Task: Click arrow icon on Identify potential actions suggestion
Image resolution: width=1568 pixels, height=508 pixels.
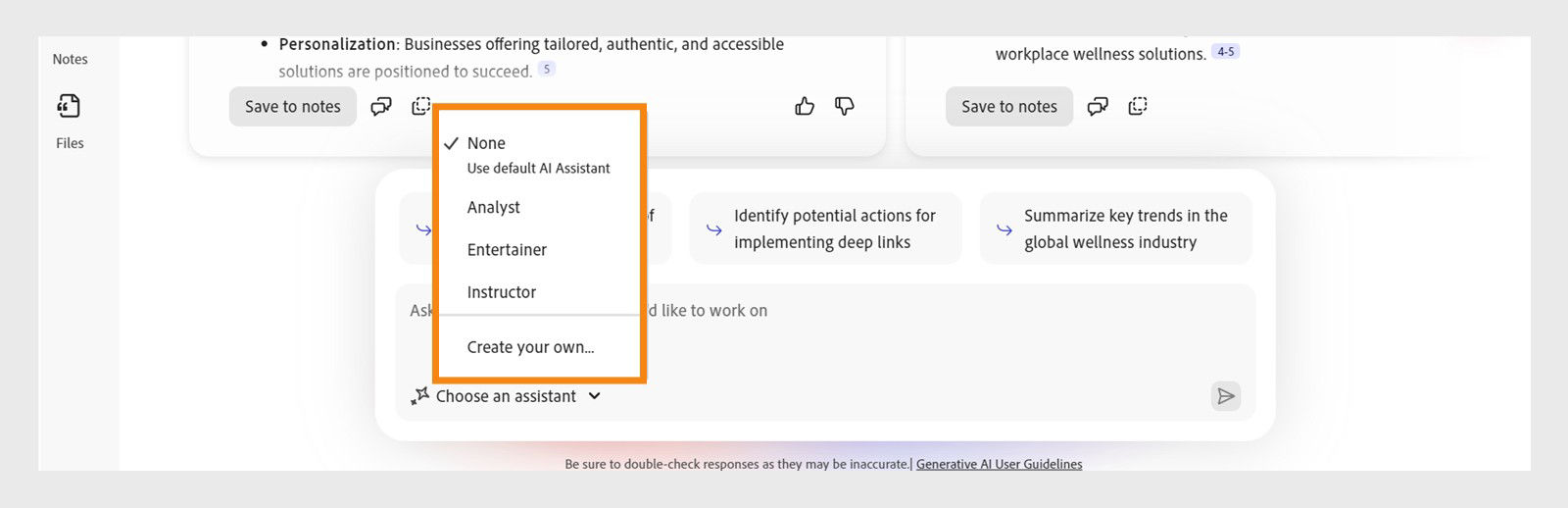Action: tap(714, 229)
